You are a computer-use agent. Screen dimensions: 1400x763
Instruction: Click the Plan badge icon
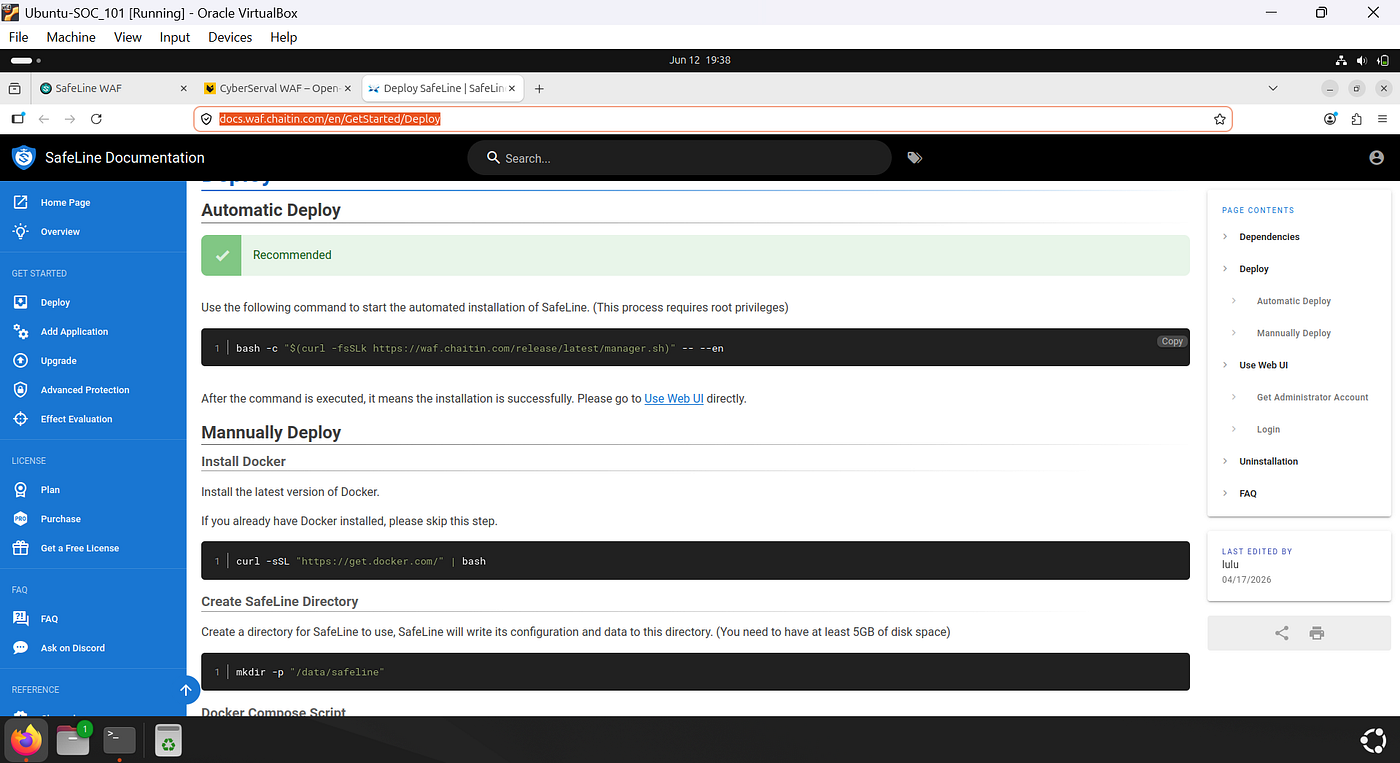point(20,489)
